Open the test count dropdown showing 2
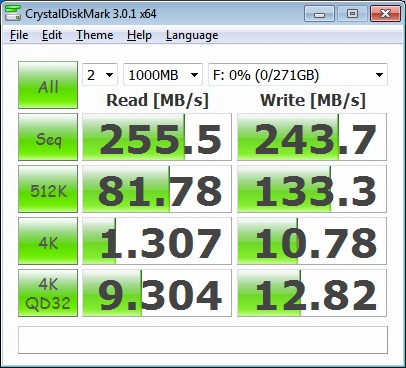This screenshot has width=406, height=368. point(100,75)
